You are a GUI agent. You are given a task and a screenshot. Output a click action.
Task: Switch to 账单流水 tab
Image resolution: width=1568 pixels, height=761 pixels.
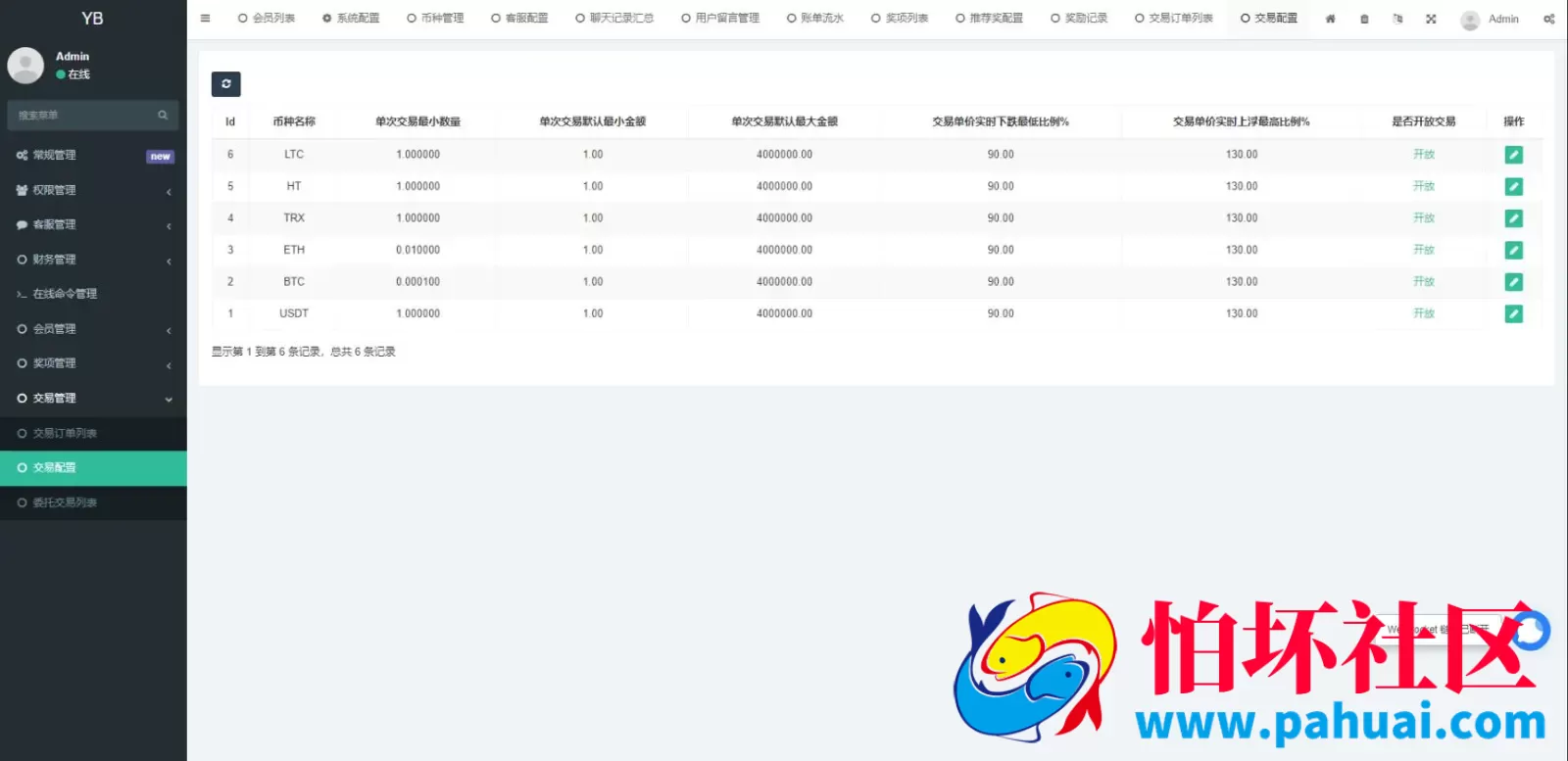pyautogui.click(x=815, y=19)
